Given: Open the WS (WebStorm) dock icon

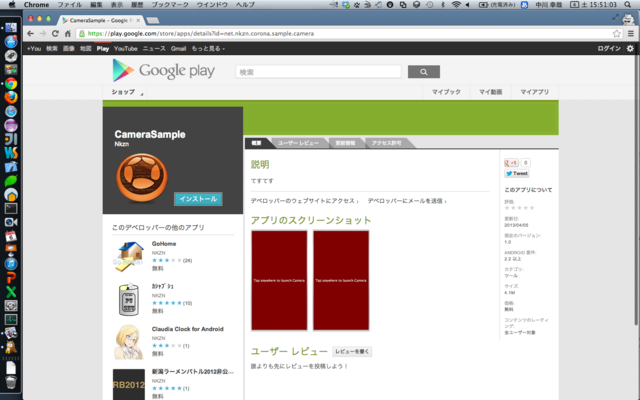Looking at the screenshot, I should tap(11, 153).
